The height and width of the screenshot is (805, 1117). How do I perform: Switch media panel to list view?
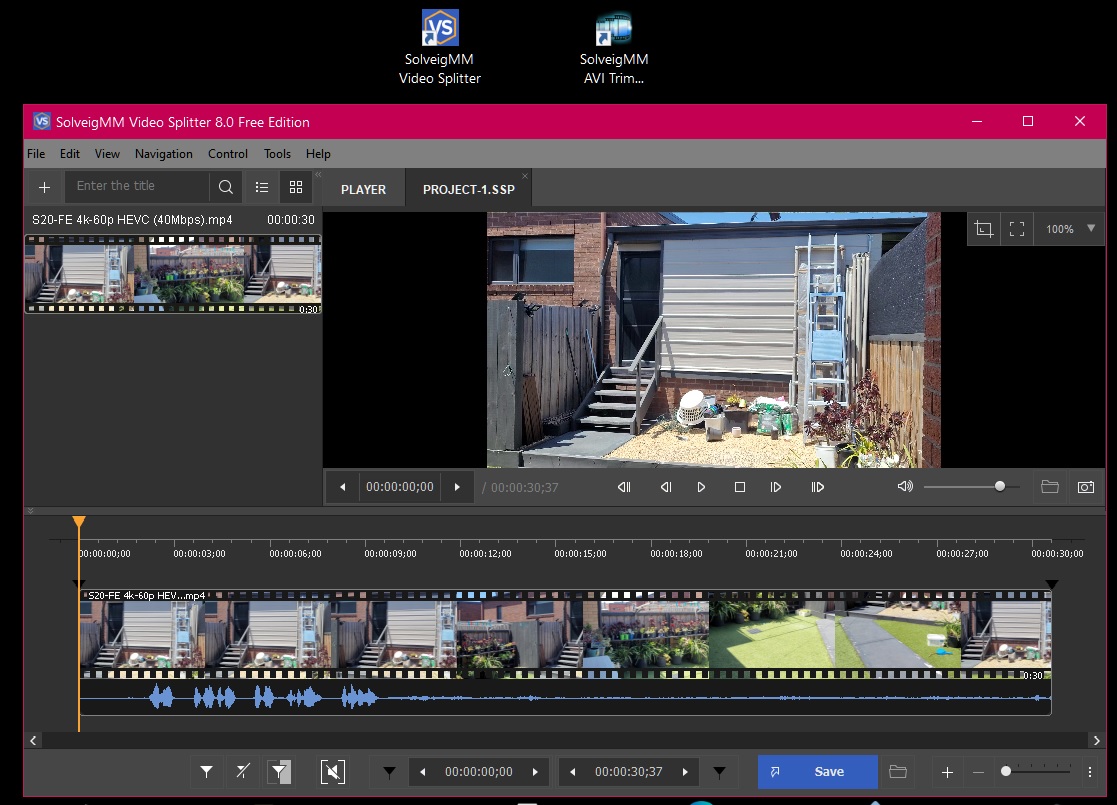click(262, 187)
